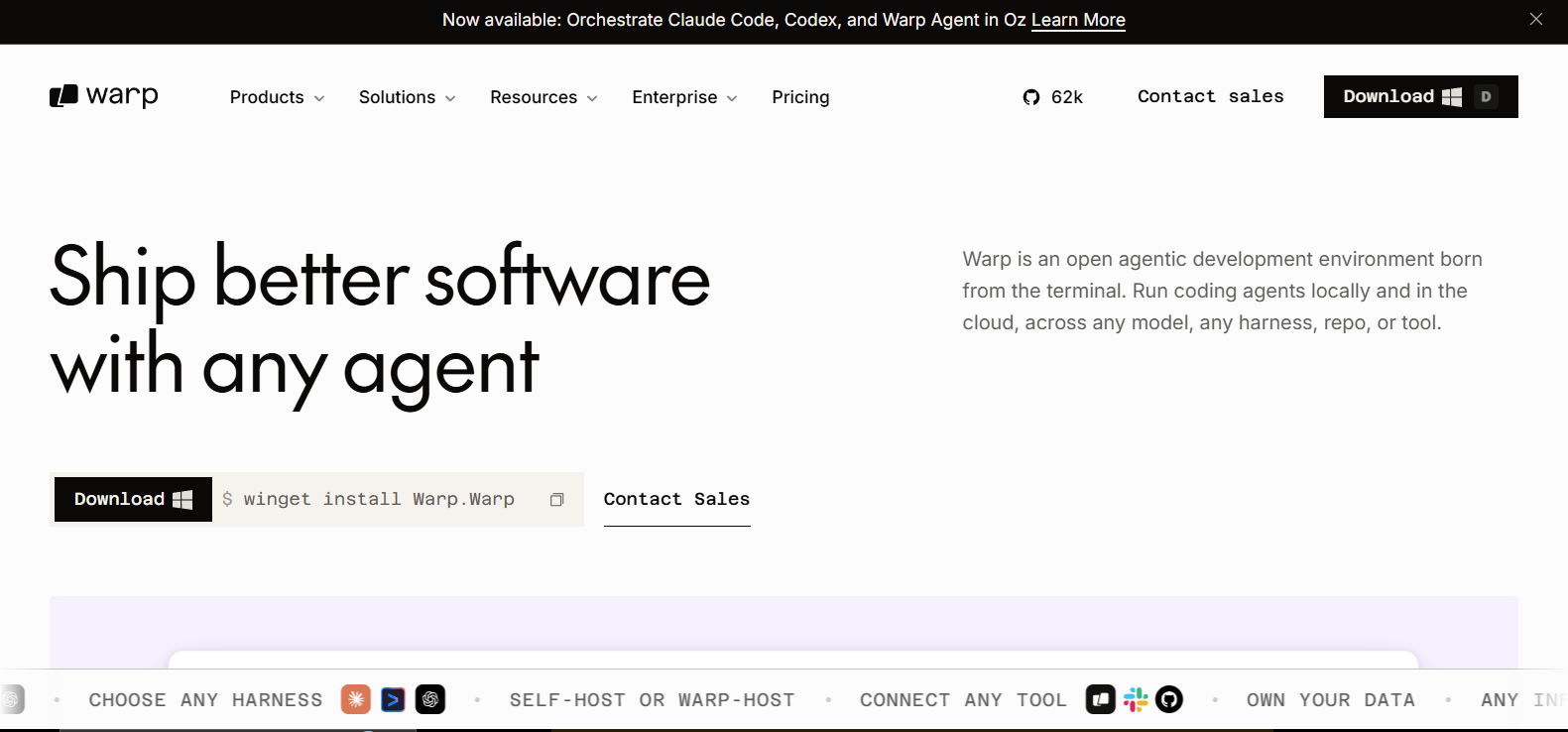1568x732 pixels.
Task: Click the paragraph starting 'Warp is an open agentic'
Action: coord(1222,291)
